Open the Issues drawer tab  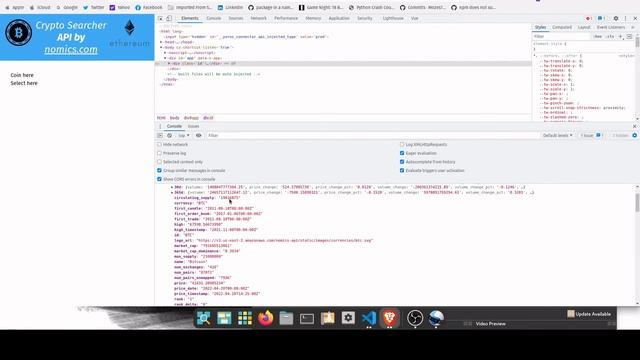193,127
